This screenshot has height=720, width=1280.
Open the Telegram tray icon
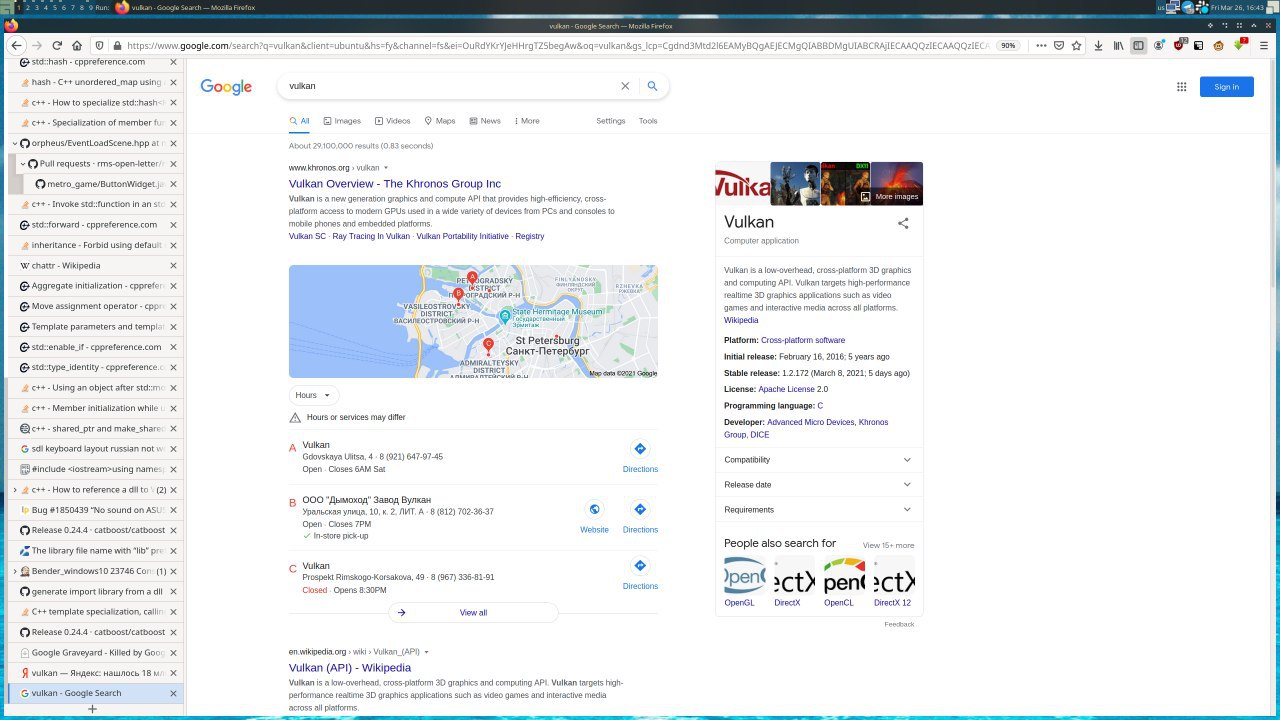1188,7
